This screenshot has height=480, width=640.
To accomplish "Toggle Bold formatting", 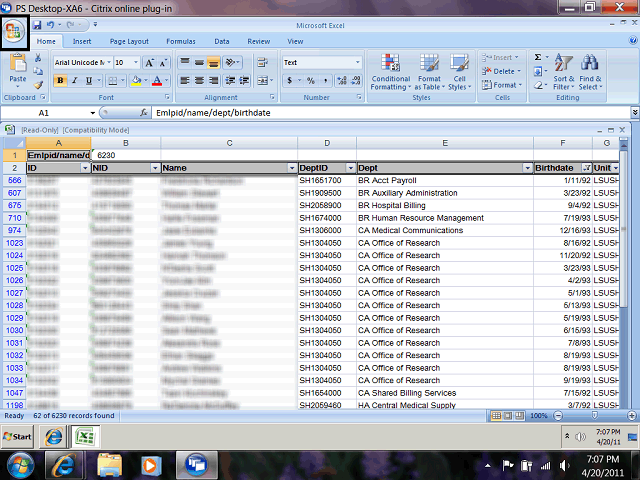I will click(x=60, y=81).
